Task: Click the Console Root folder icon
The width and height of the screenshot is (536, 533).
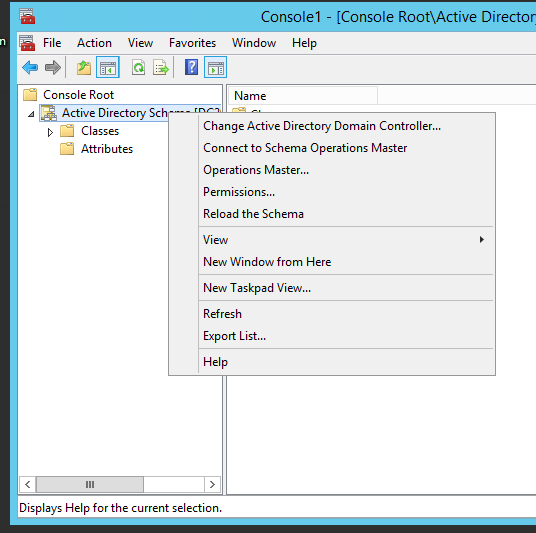Action: (x=30, y=95)
